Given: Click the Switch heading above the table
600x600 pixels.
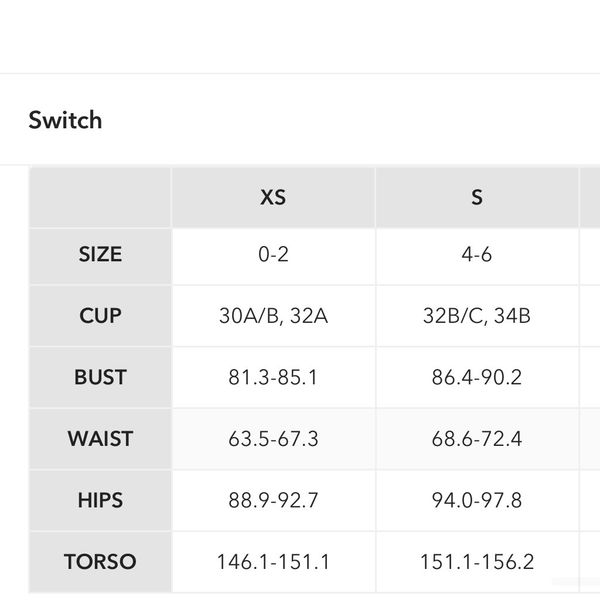Looking at the screenshot, I should [65, 120].
